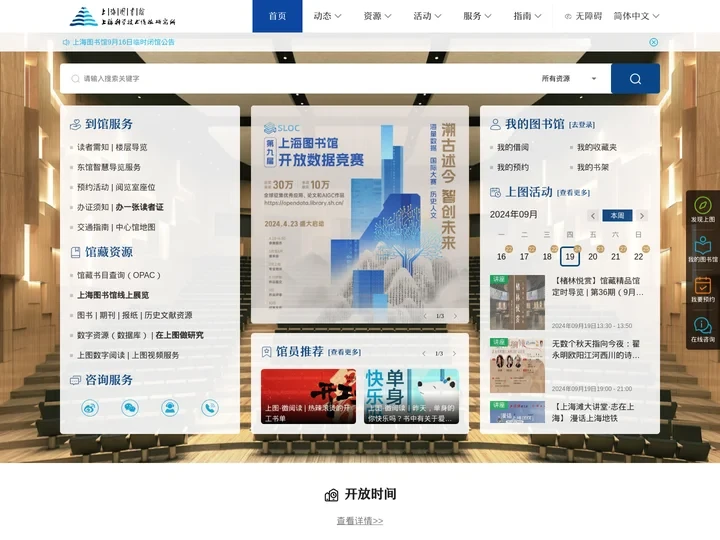Open 上海滩大讲堂 event title
Screen dimensions: 720x540
593,412
